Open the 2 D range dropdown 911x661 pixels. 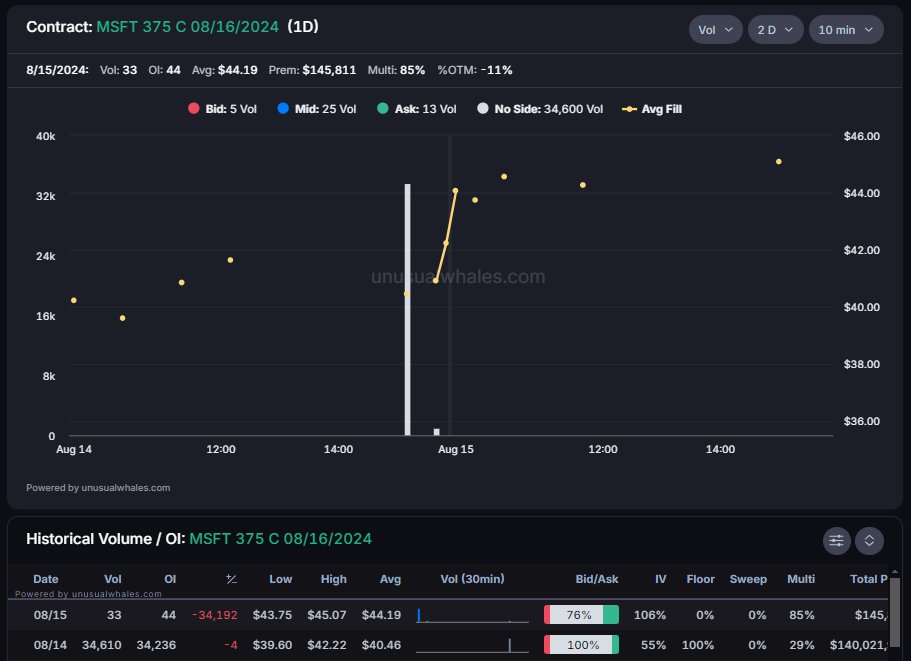tap(775, 30)
